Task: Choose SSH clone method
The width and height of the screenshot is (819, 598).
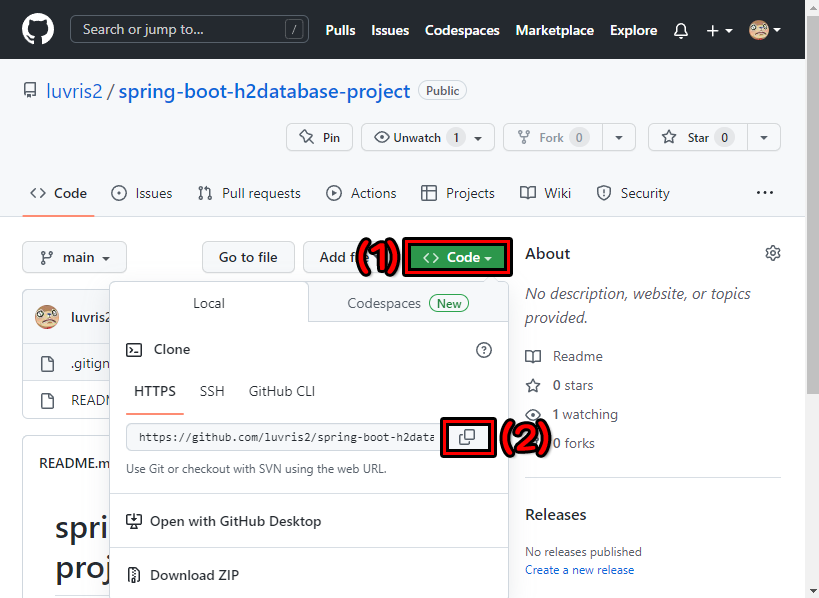Action: click(x=212, y=392)
